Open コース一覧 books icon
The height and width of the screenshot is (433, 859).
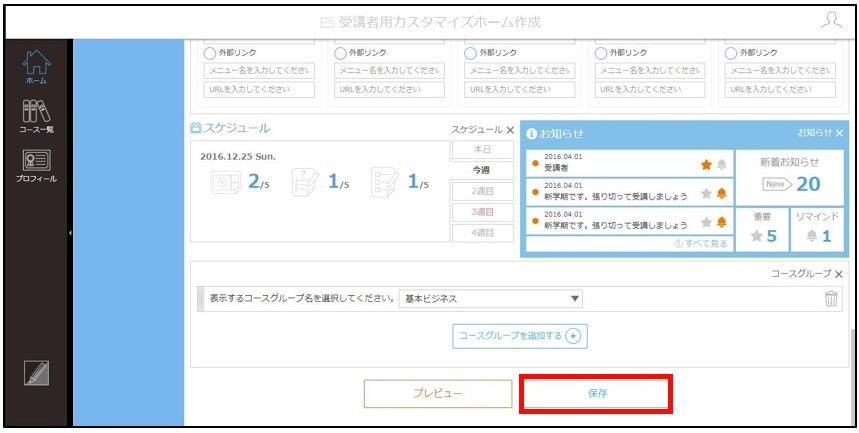coord(36,111)
